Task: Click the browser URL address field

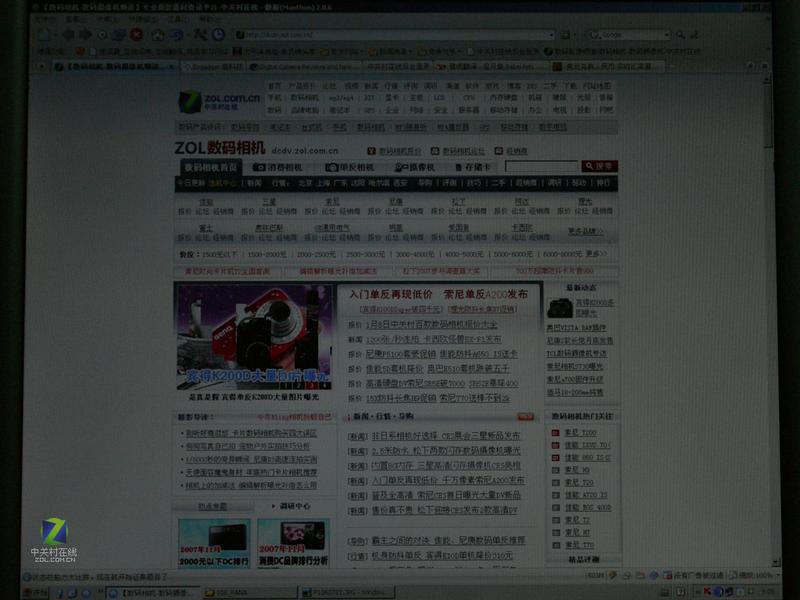Action: pyautogui.click(x=393, y=35)
